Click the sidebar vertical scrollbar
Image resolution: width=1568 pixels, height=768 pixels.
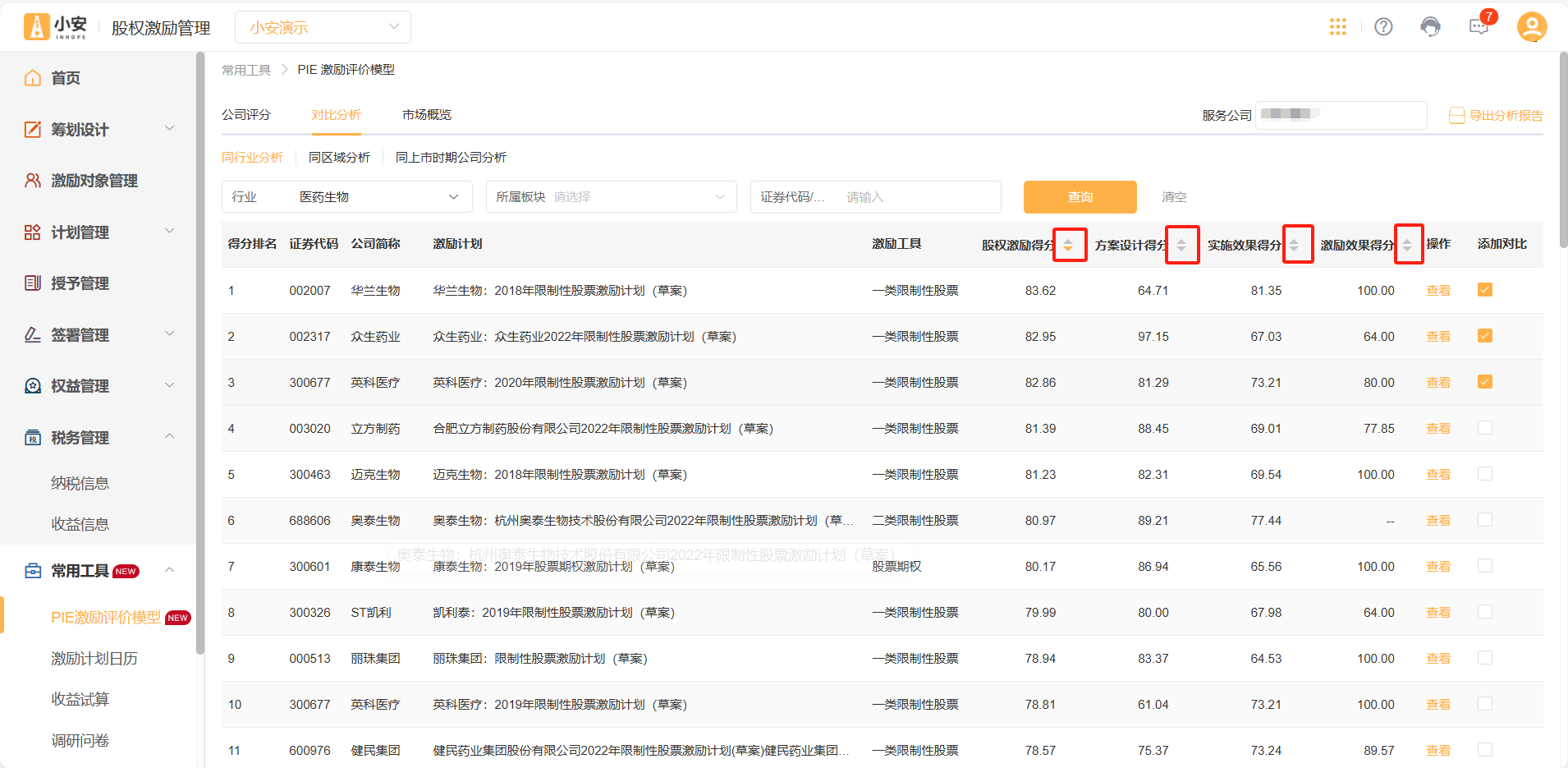[x=200, y=353]
